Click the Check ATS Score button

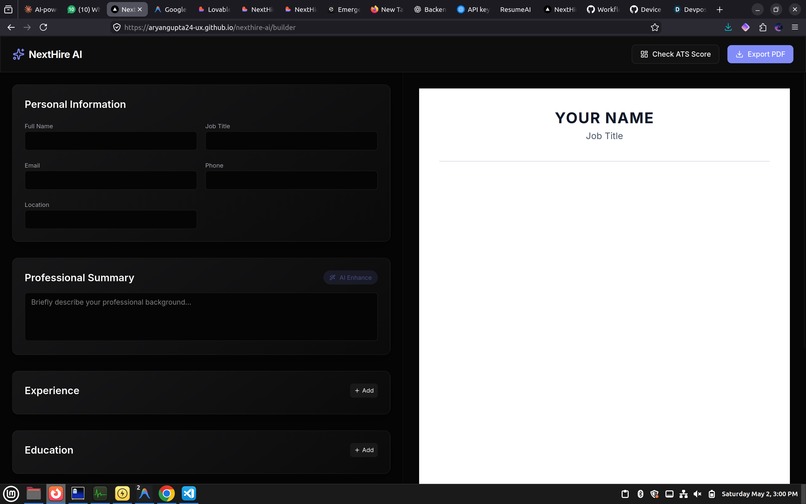(675, 55)
